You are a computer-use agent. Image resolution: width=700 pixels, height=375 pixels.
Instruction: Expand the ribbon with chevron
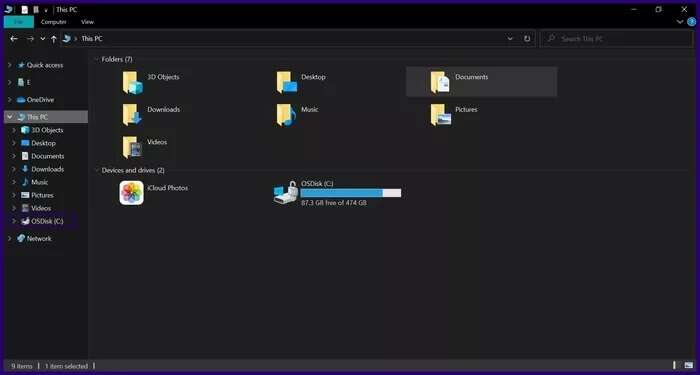680,21
